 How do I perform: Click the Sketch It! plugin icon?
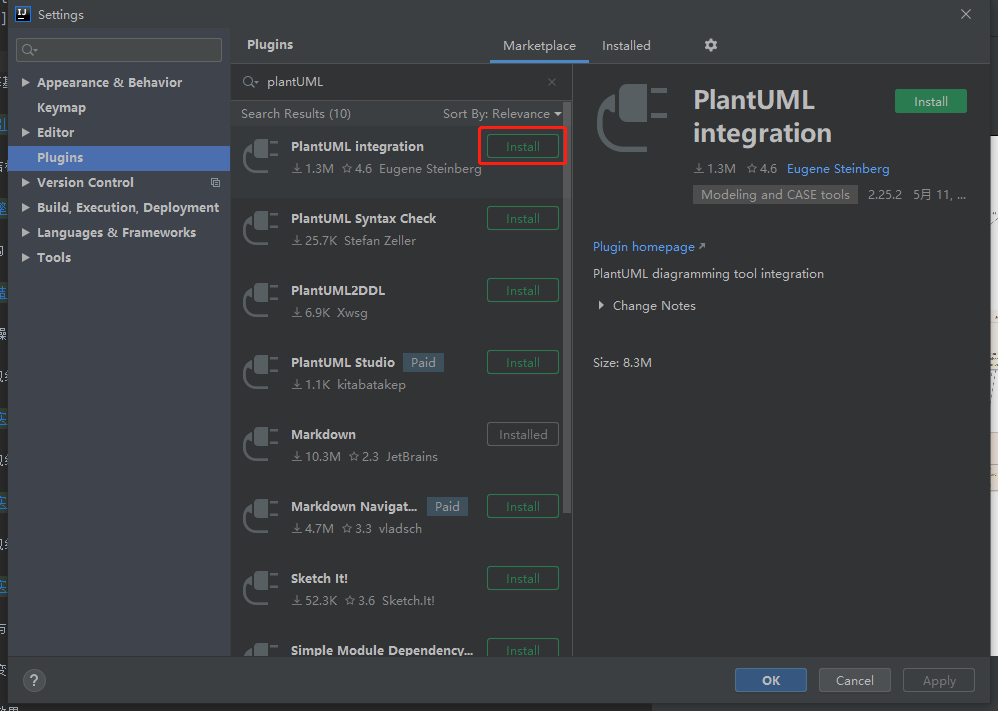pos(261,588)
